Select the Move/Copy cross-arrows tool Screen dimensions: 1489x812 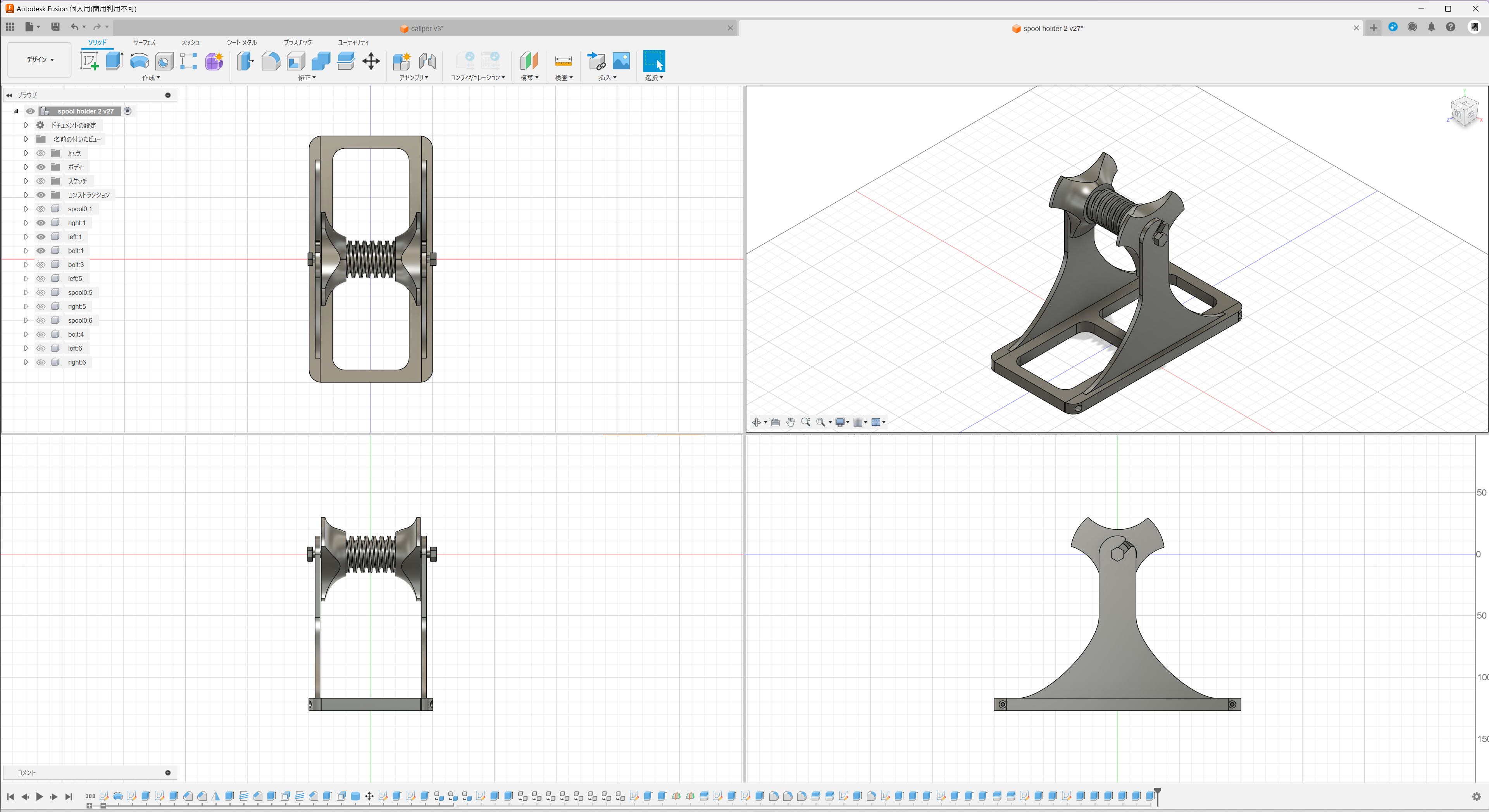coord(371,61)
